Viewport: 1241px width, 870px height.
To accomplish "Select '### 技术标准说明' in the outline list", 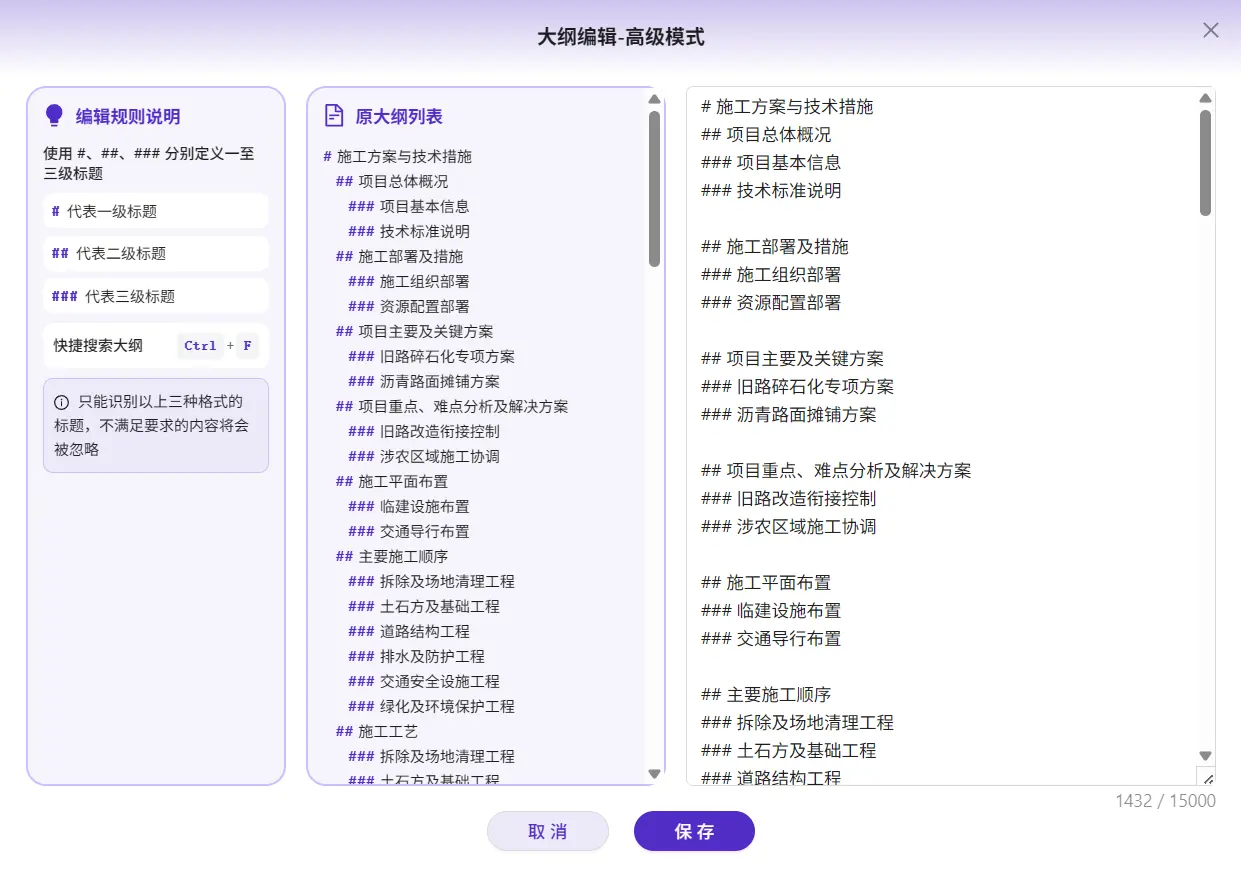I will [x=409, y=231].
